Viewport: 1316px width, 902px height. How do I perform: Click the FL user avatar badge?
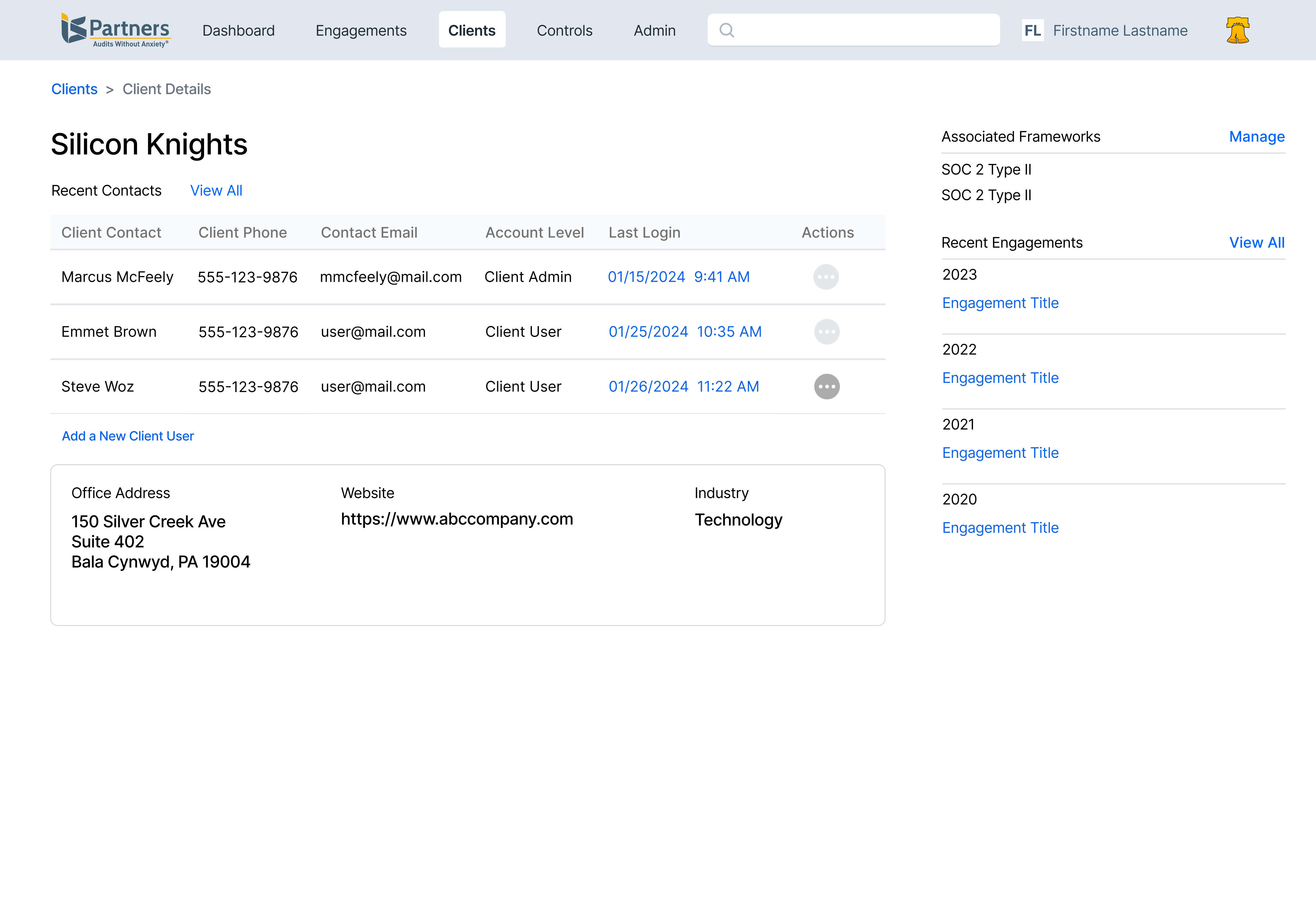point(1032,30)
